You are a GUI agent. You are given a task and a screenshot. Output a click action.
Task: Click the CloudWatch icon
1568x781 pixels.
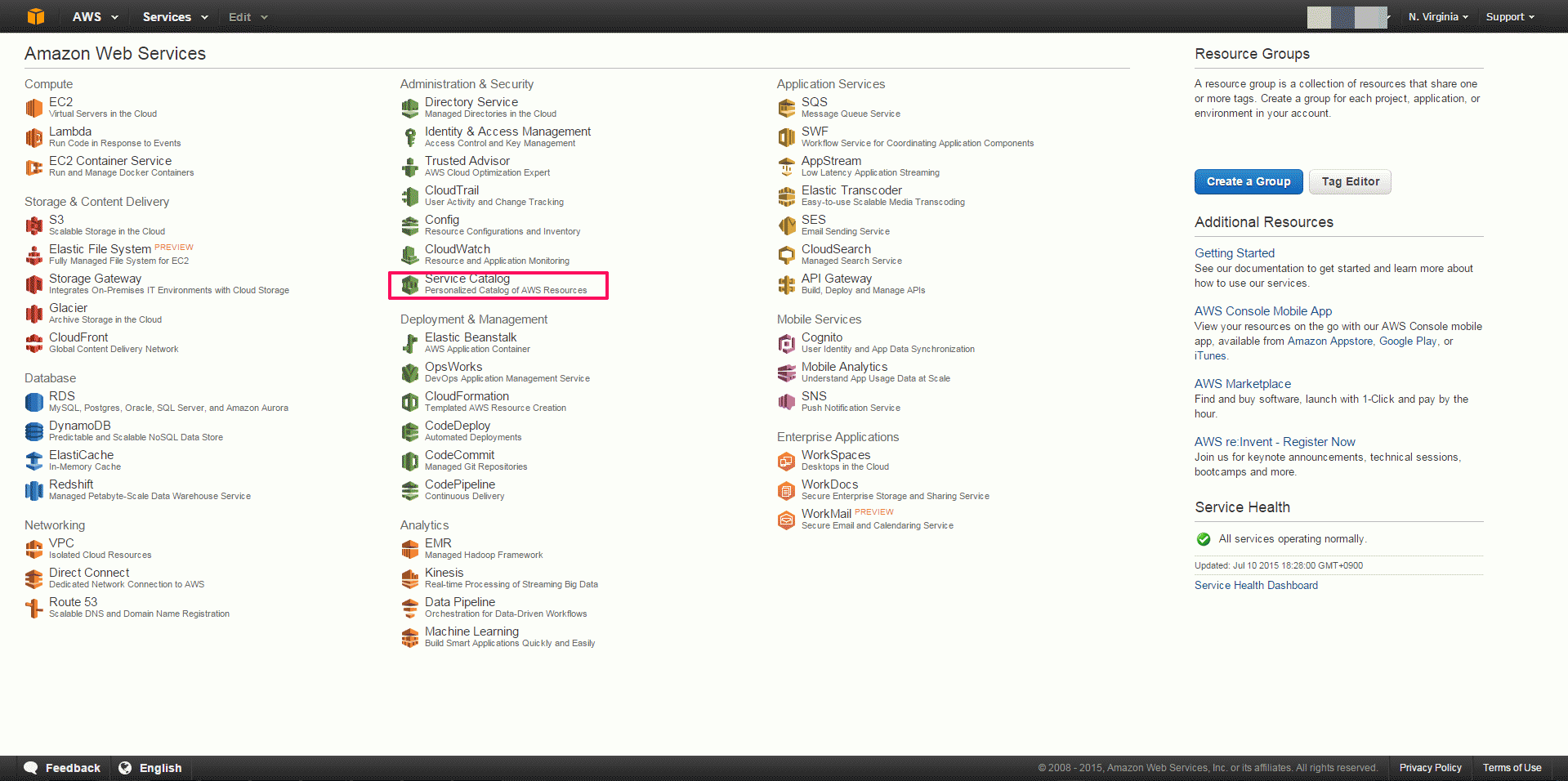coord(410,255)
